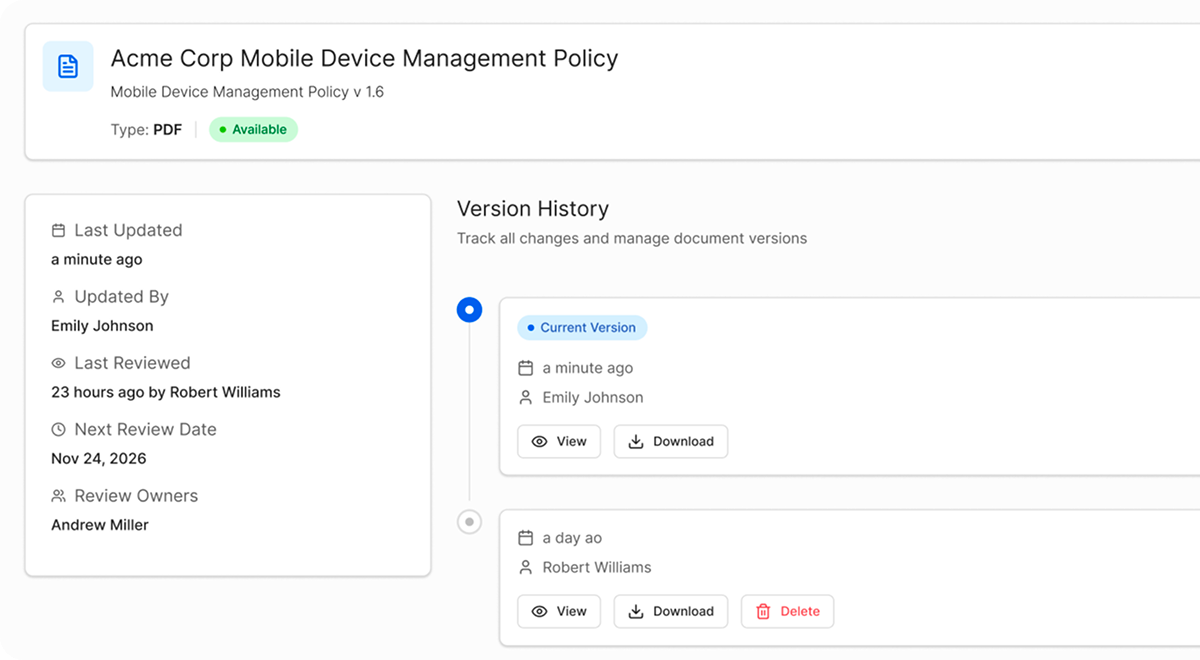Select the blue current version timeline marker
This screenshot has width=1200, height=660.
tap(469, 310)
